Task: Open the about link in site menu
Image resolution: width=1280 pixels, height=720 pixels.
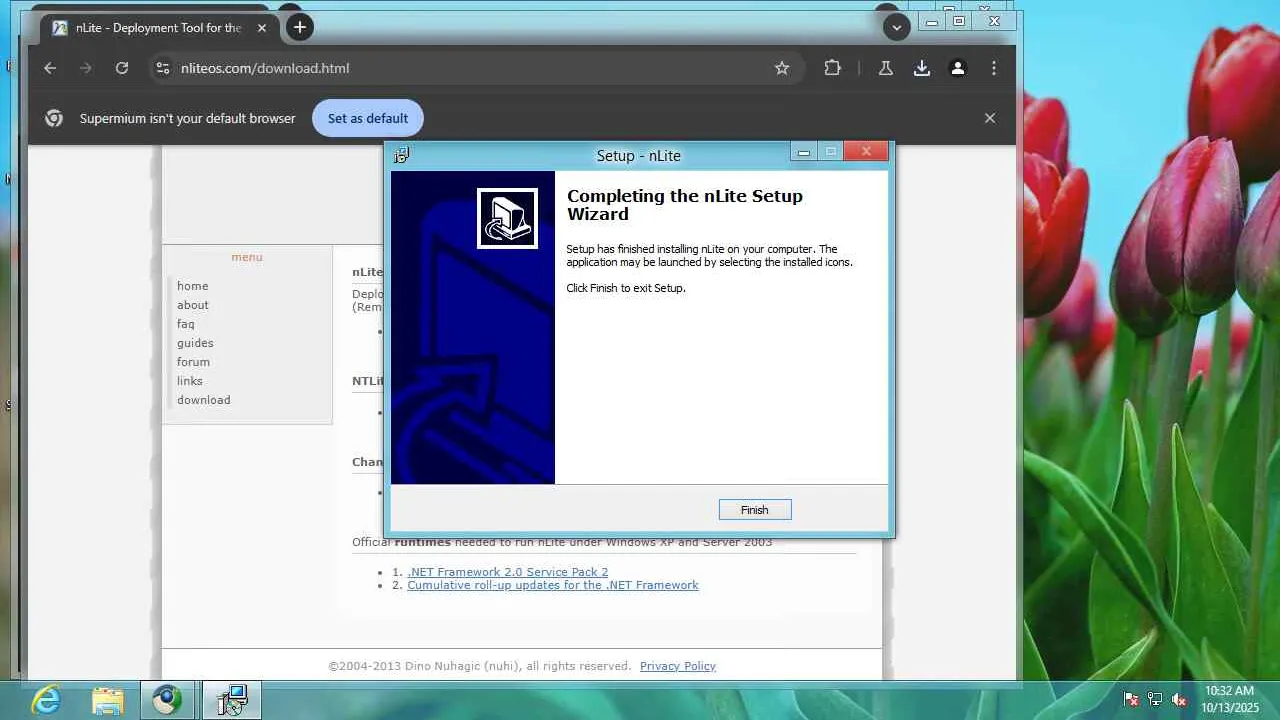Action: pos(193,305)
